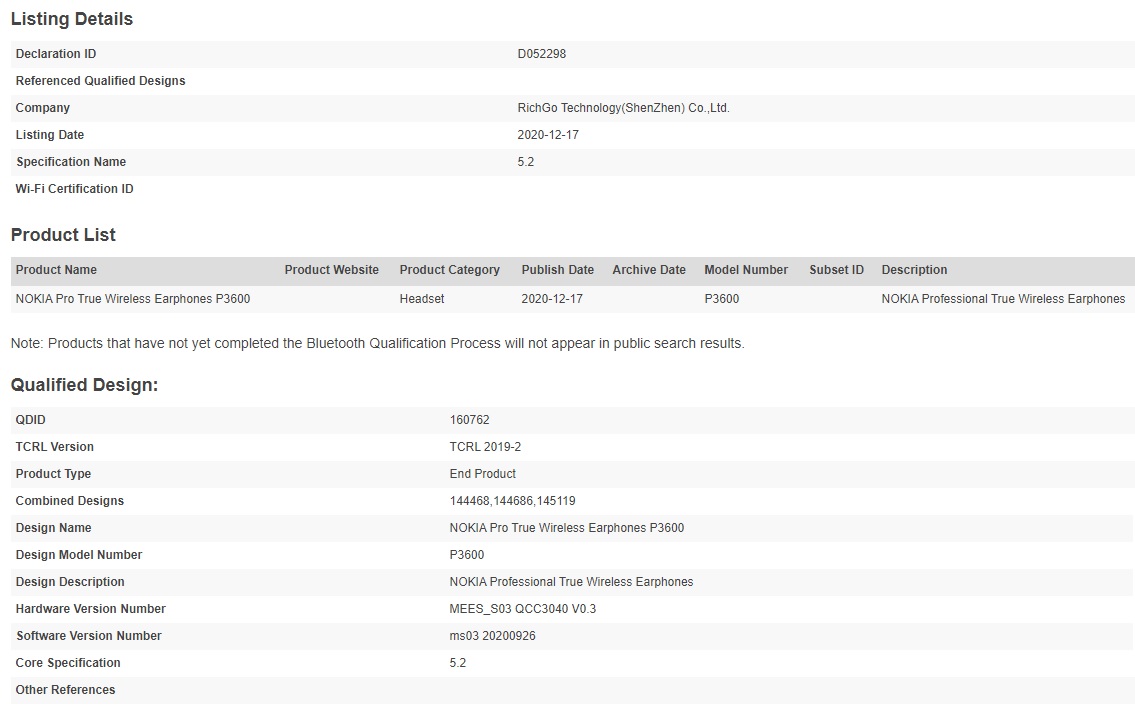Select Specification Name value 5.2

click(526, 161)
